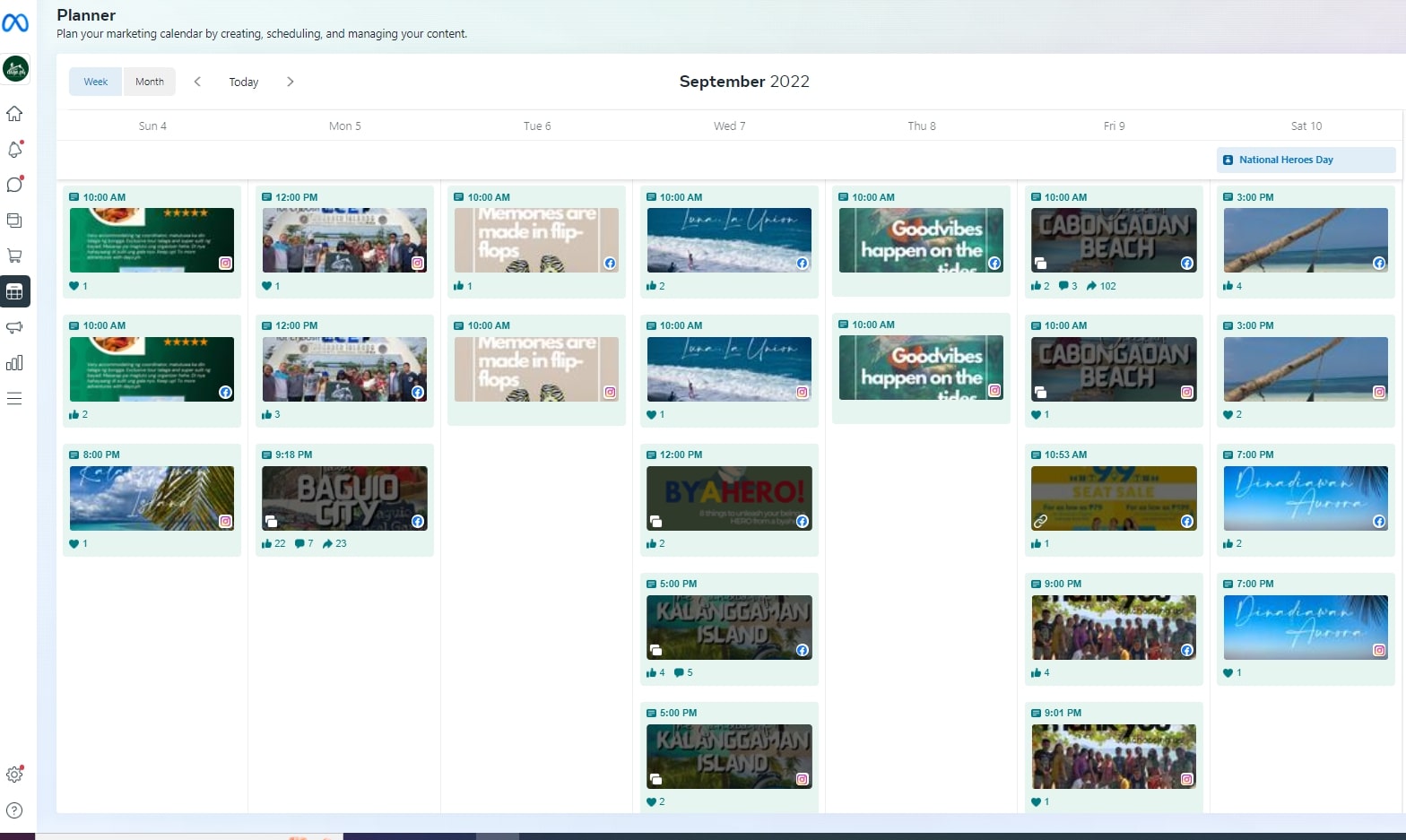This screenshot has height=840, width=1406.
Task: Go to the previous week arrow
Action: coord(197,82)
